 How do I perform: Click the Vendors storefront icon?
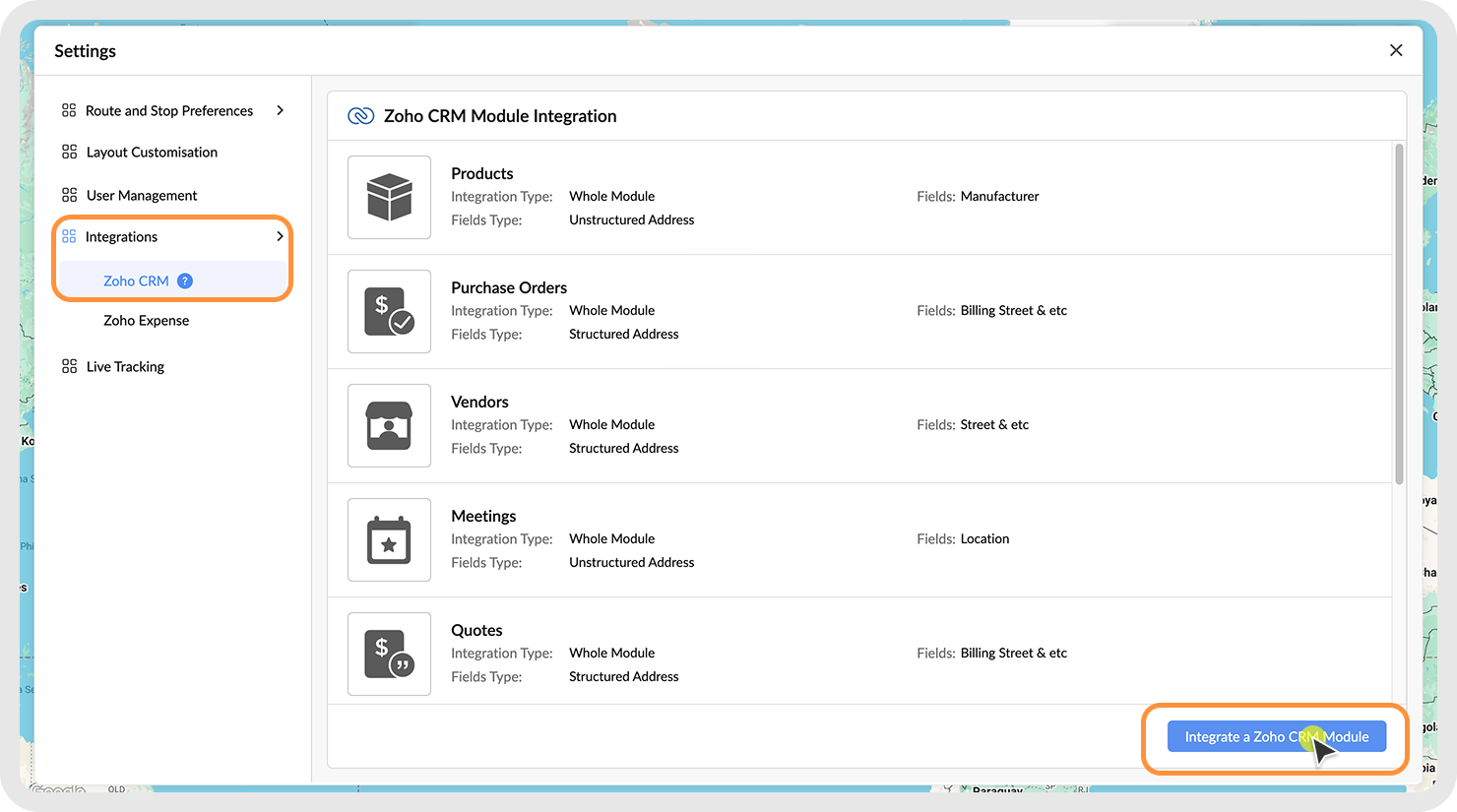click(389, 425)
